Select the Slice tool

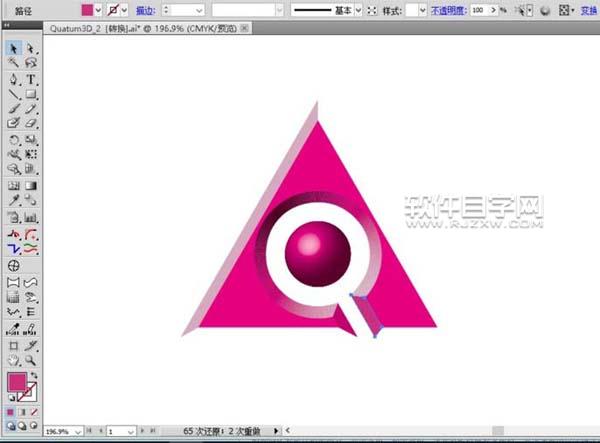click(31, 346)
